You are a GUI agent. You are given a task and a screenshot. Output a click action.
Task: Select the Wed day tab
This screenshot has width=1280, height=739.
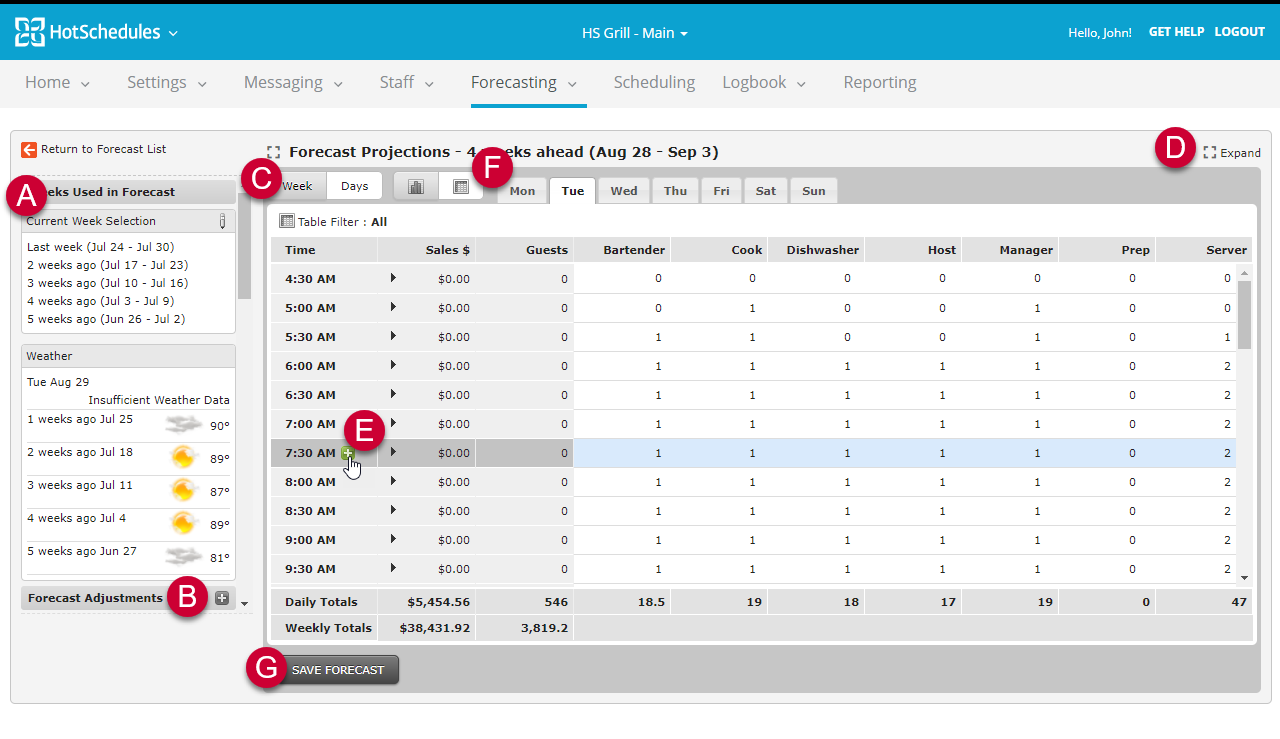tap(624, 191)
